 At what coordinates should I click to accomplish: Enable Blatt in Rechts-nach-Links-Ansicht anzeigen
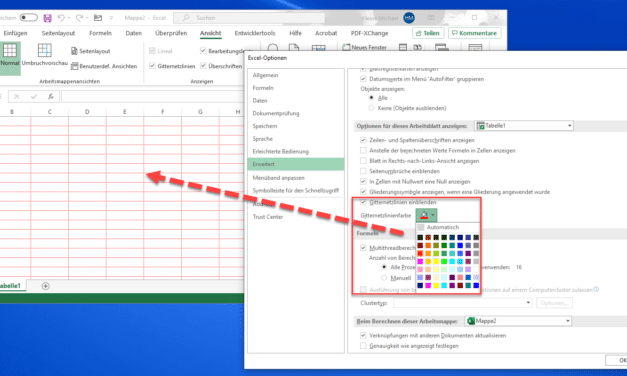click(x=363, y=161)
